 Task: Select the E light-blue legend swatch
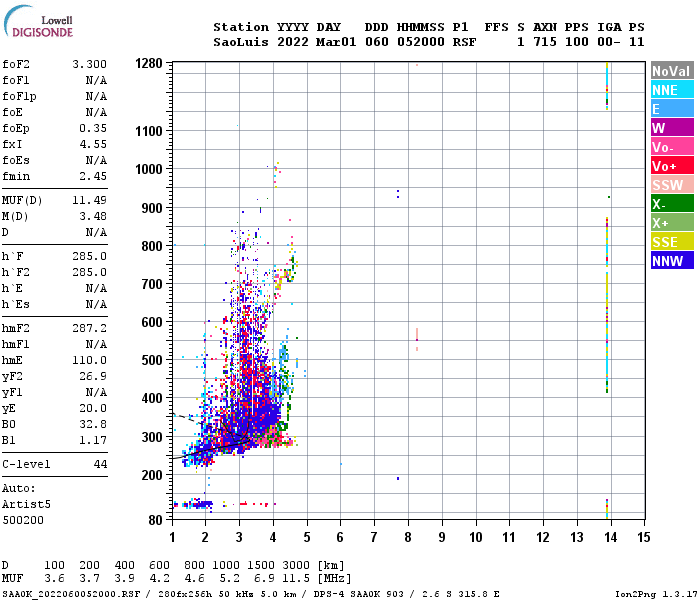pyautogui.click(x=672, y=109)
